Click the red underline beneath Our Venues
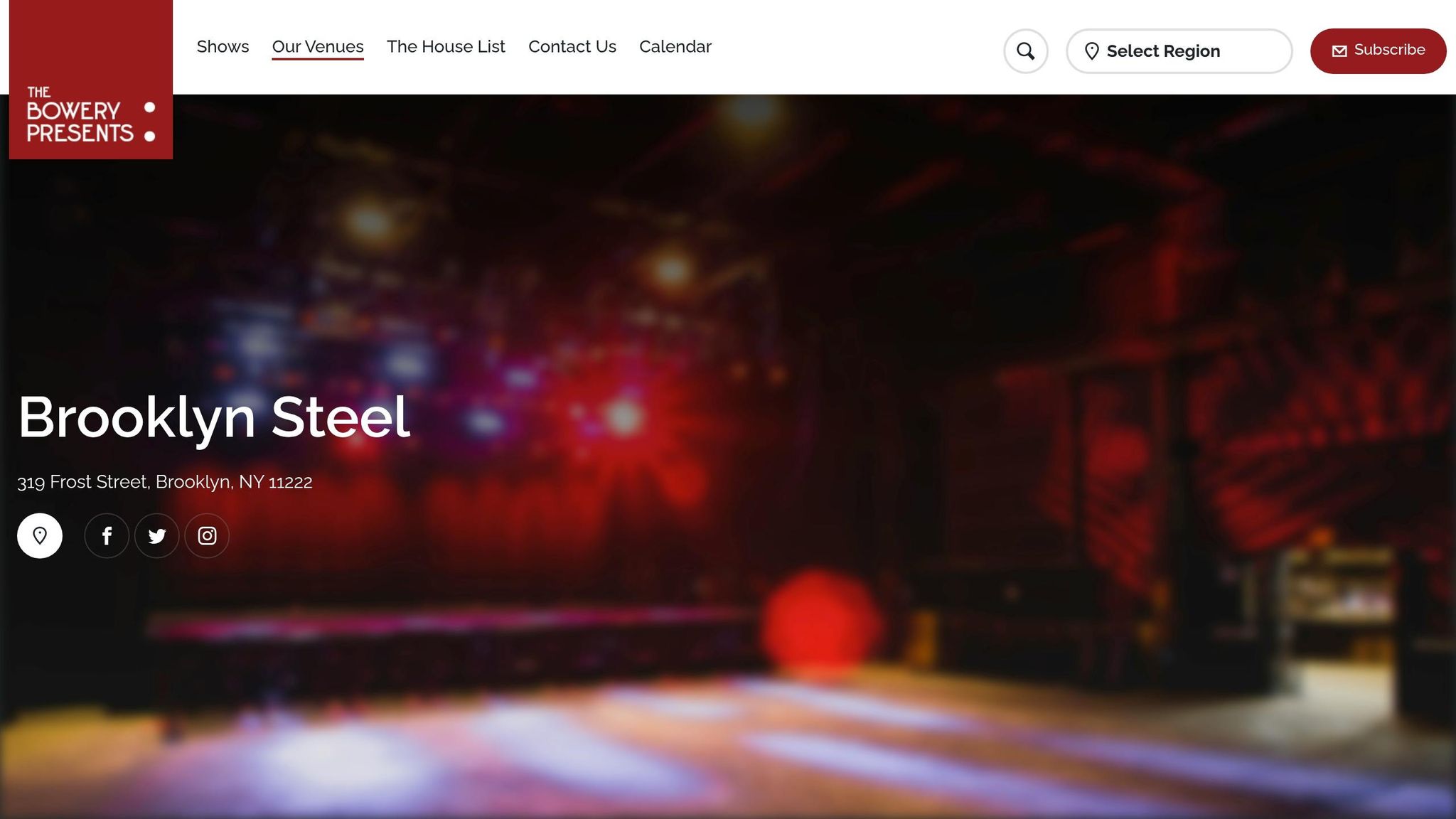 pos(318,59)
